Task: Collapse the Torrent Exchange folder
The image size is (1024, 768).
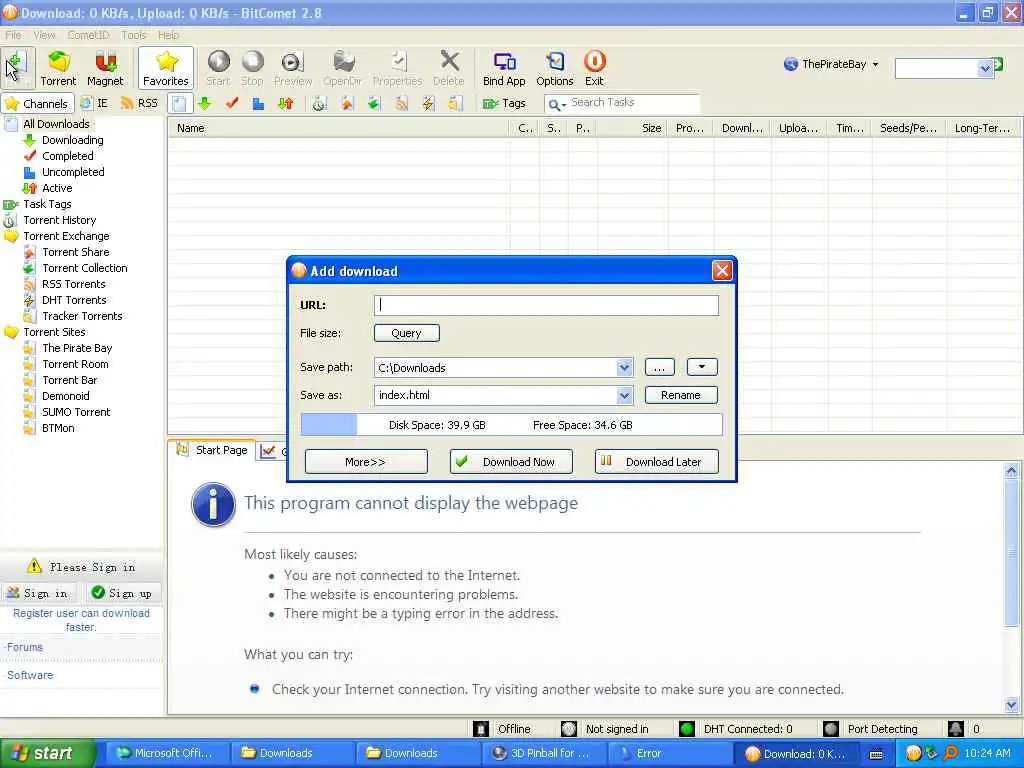Action: point(11,236)
